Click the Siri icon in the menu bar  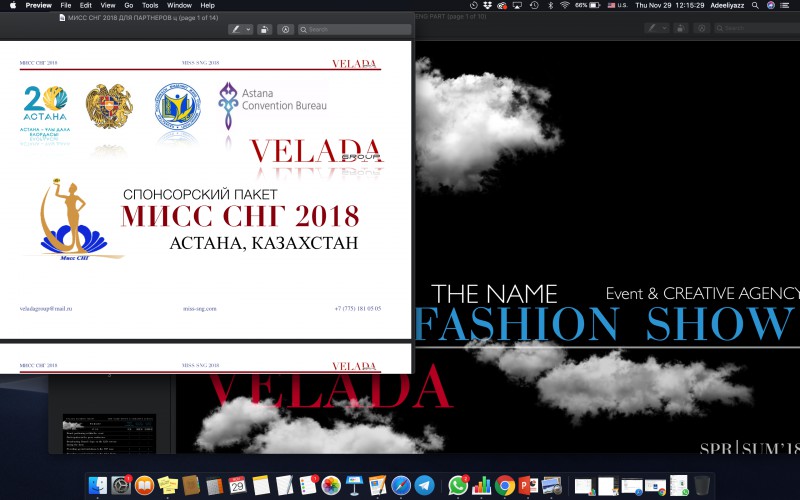coord(771,5)
